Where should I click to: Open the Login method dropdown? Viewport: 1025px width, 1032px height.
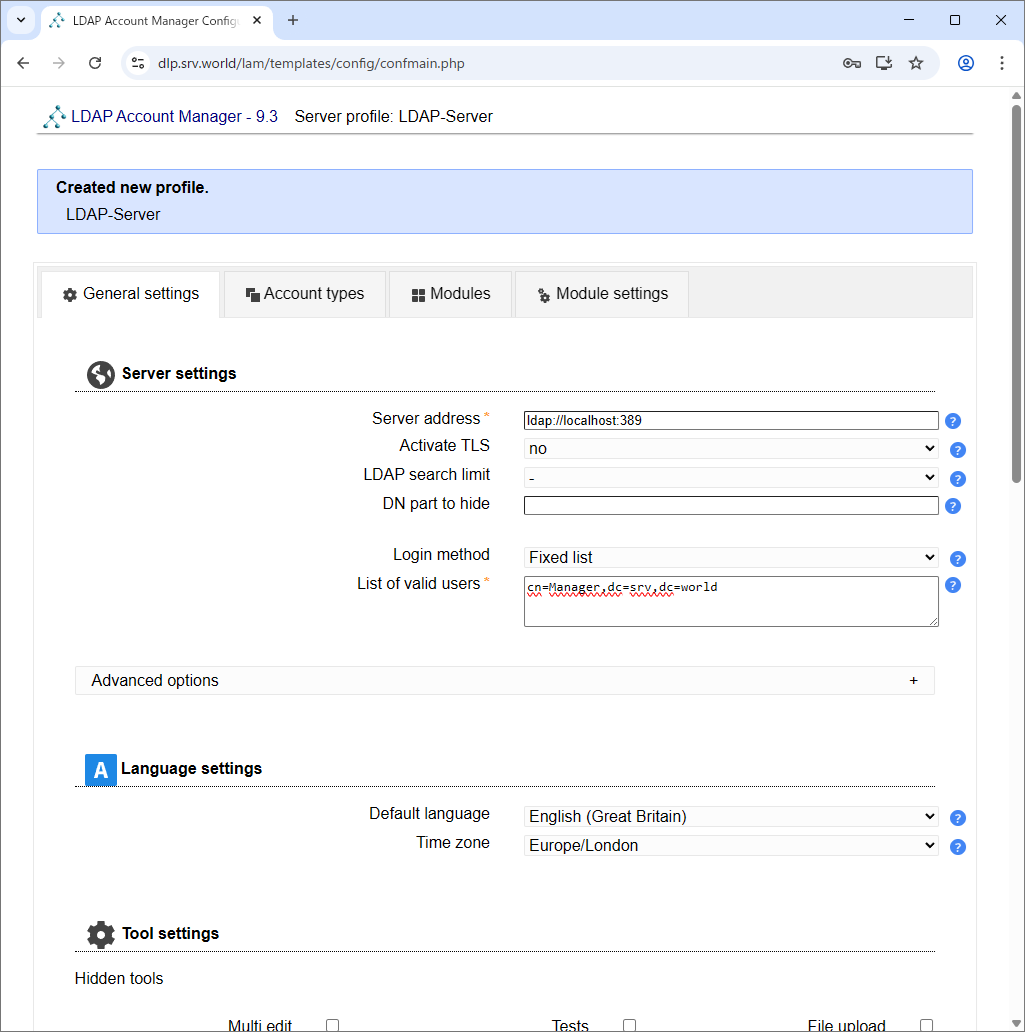(731, 558)
